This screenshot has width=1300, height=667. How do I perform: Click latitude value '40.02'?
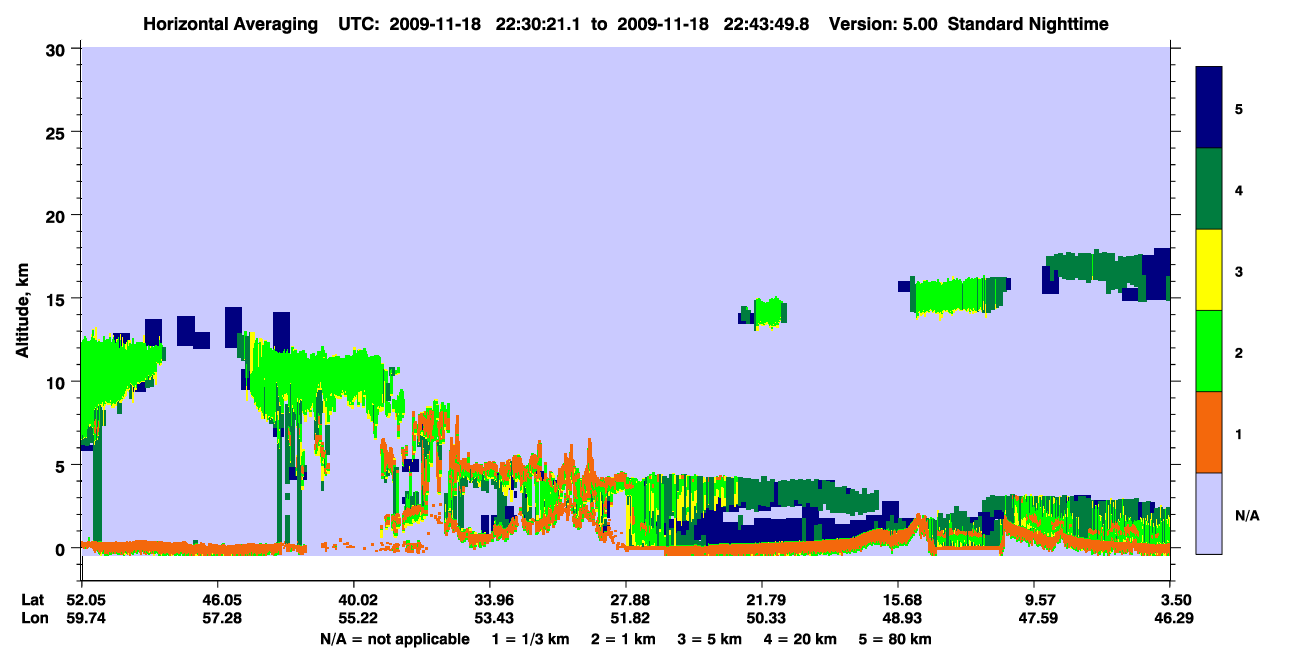(x=354, y=600)
